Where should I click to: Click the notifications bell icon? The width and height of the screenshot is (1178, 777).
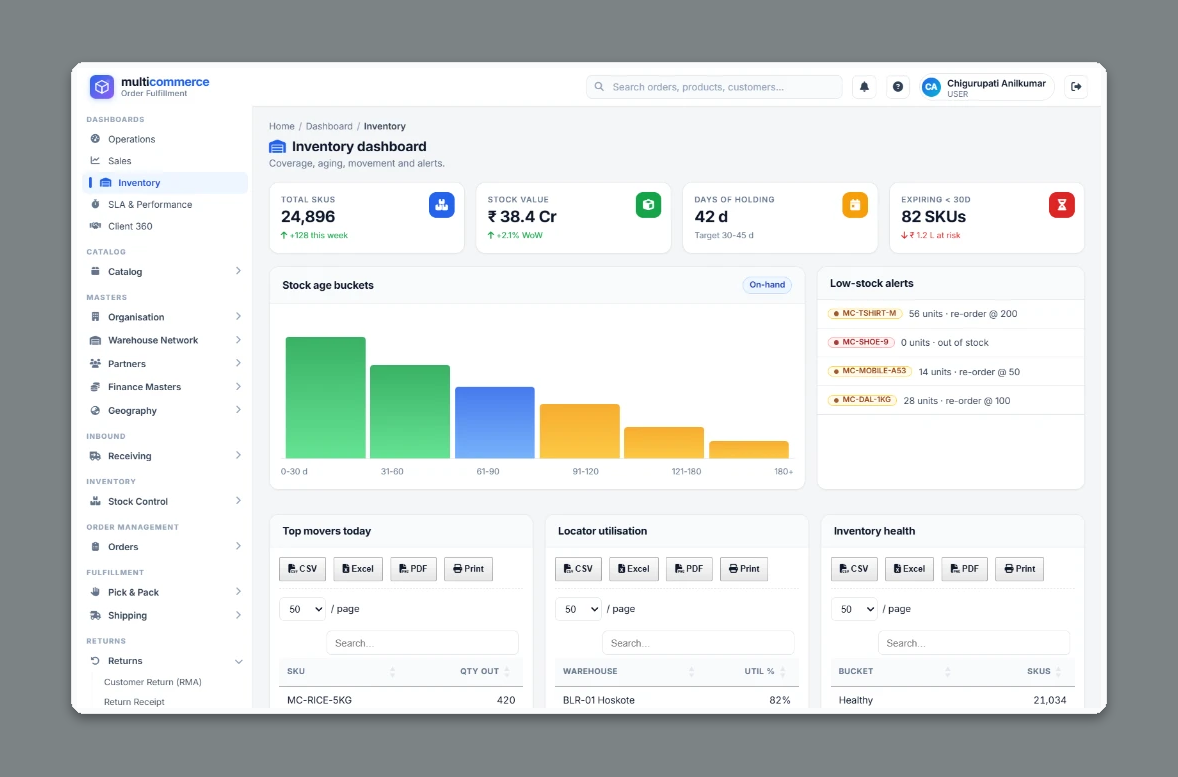tap(864, 87)
